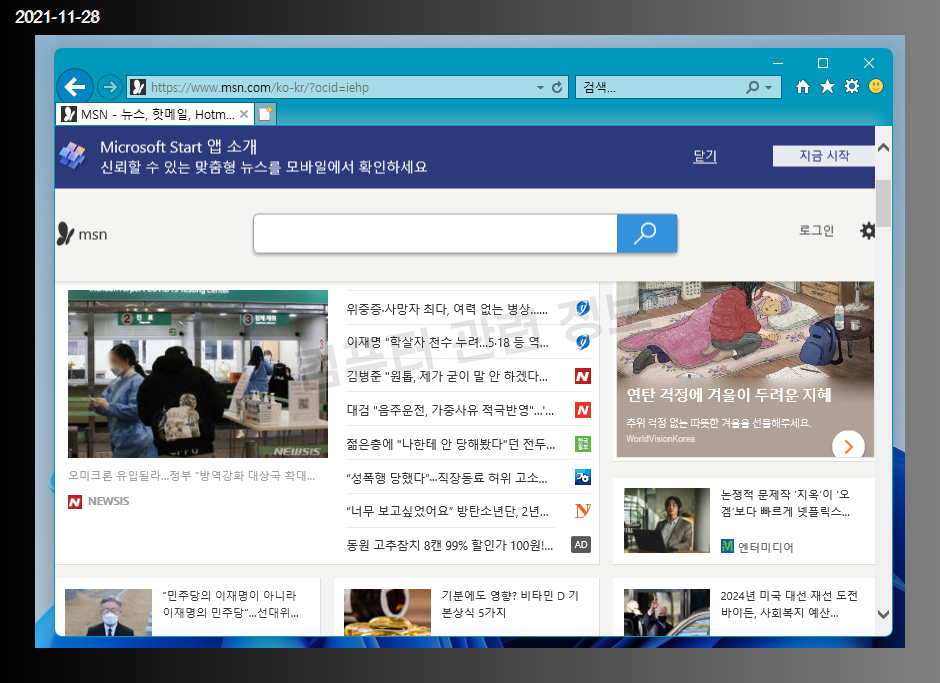Click red N icon beside 대검 headline
The image size is (940, 683).
[x=583, y=410]
